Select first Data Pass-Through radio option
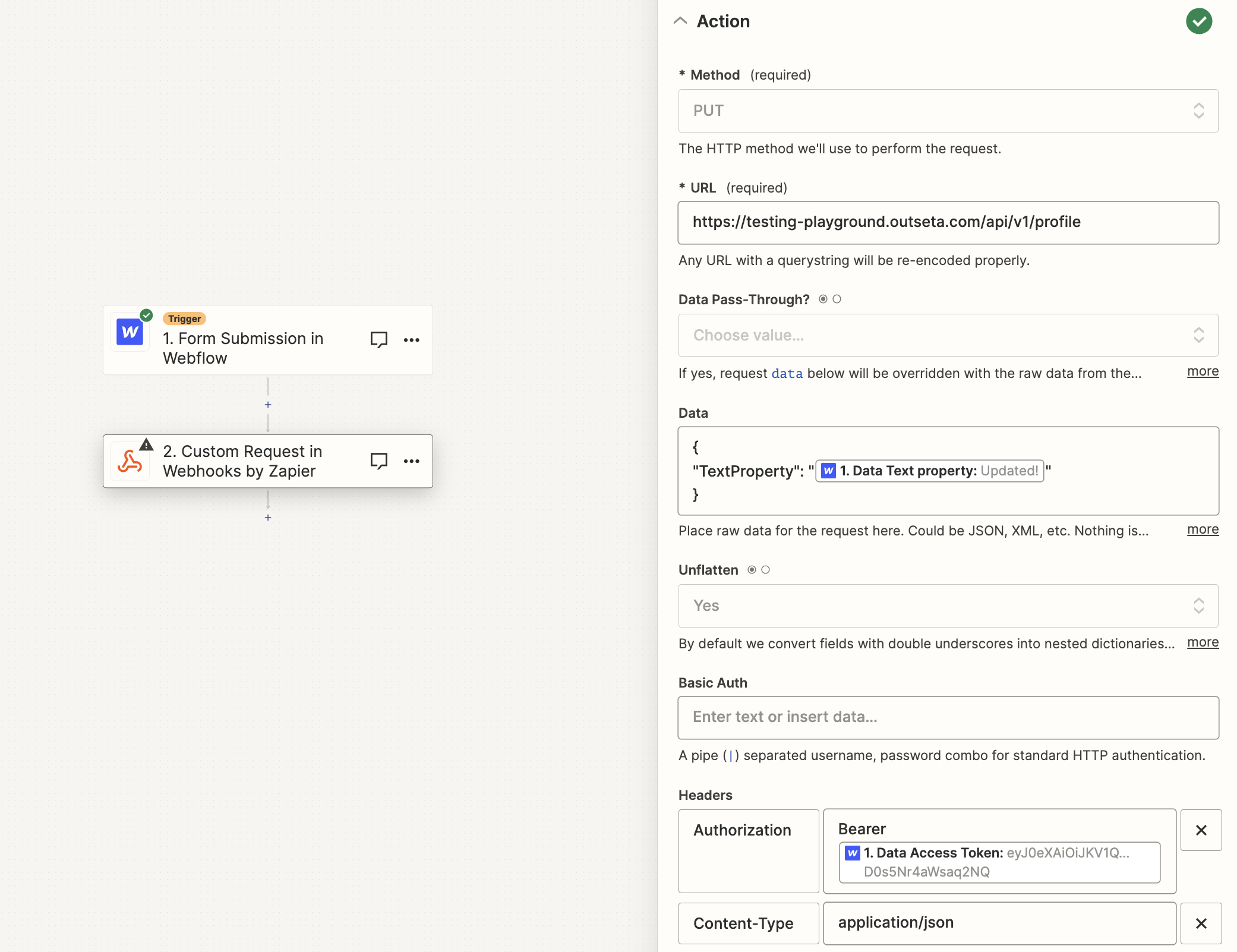The image size is (1237, 952). coord(823,299)
